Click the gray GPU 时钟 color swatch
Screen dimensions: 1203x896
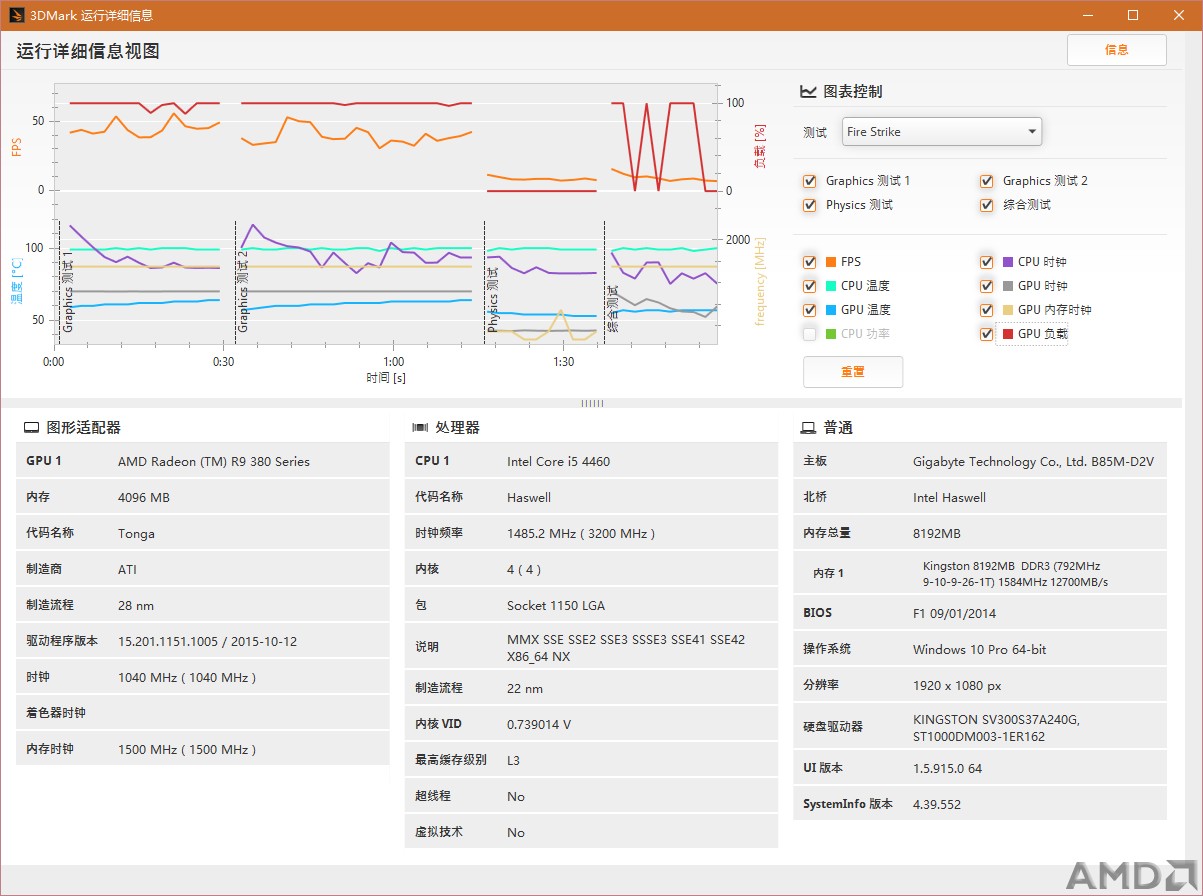(x=1007, y=286)
